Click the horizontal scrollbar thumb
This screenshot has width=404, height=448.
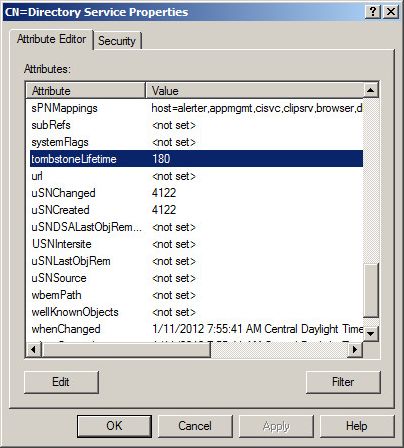126,350
